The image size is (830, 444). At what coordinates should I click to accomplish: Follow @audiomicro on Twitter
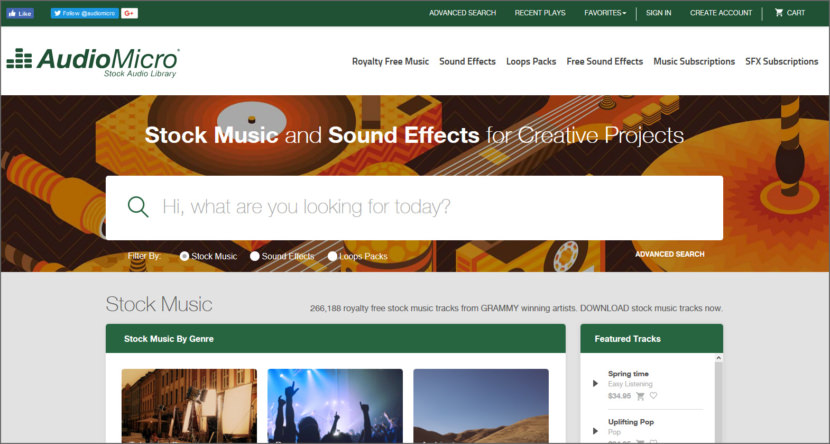[85, 13]
